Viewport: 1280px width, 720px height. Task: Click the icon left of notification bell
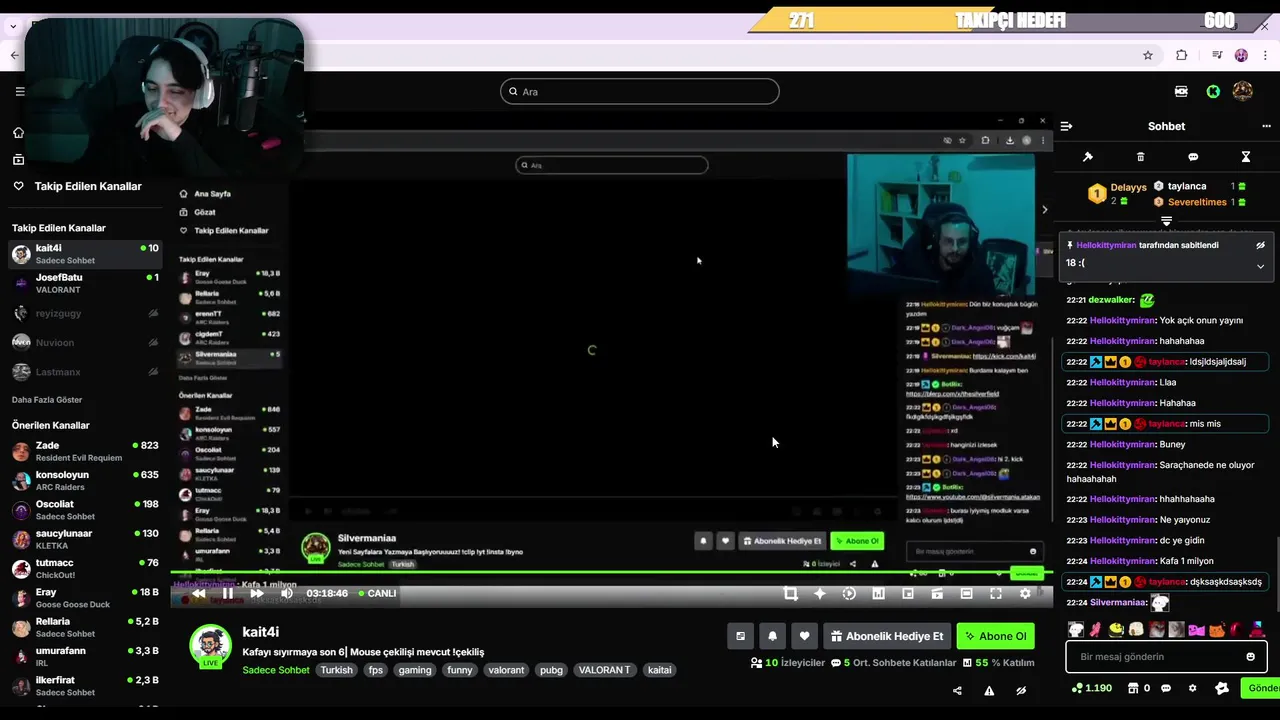pos(740,636)
